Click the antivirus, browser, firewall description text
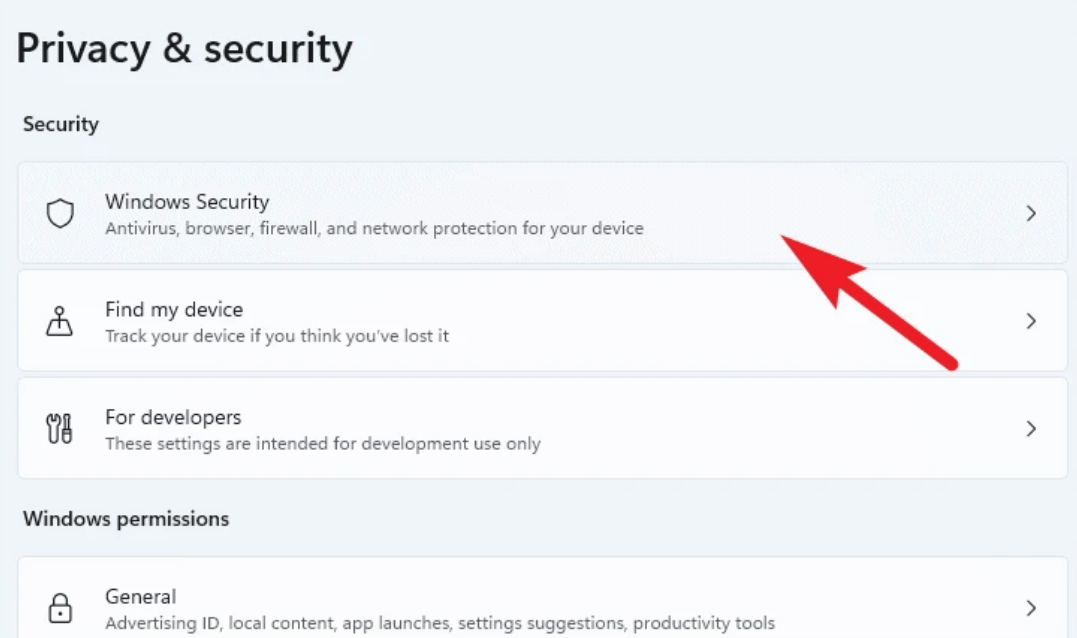 pyautogui.click(x=374, y=229)
